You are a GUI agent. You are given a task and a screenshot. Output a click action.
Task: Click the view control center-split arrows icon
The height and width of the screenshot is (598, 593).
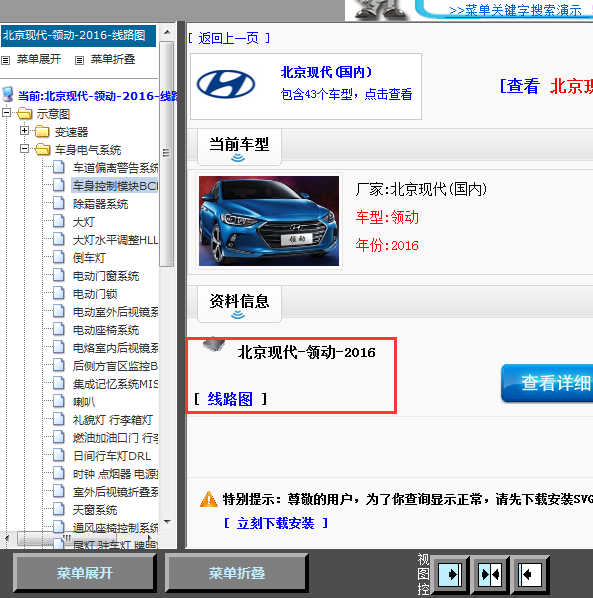pos(490,574)
